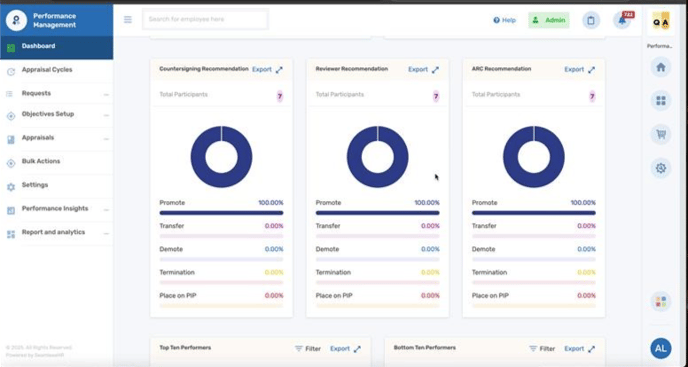Go to home icon in right rail
688x367 pixels.
point(661,68)
